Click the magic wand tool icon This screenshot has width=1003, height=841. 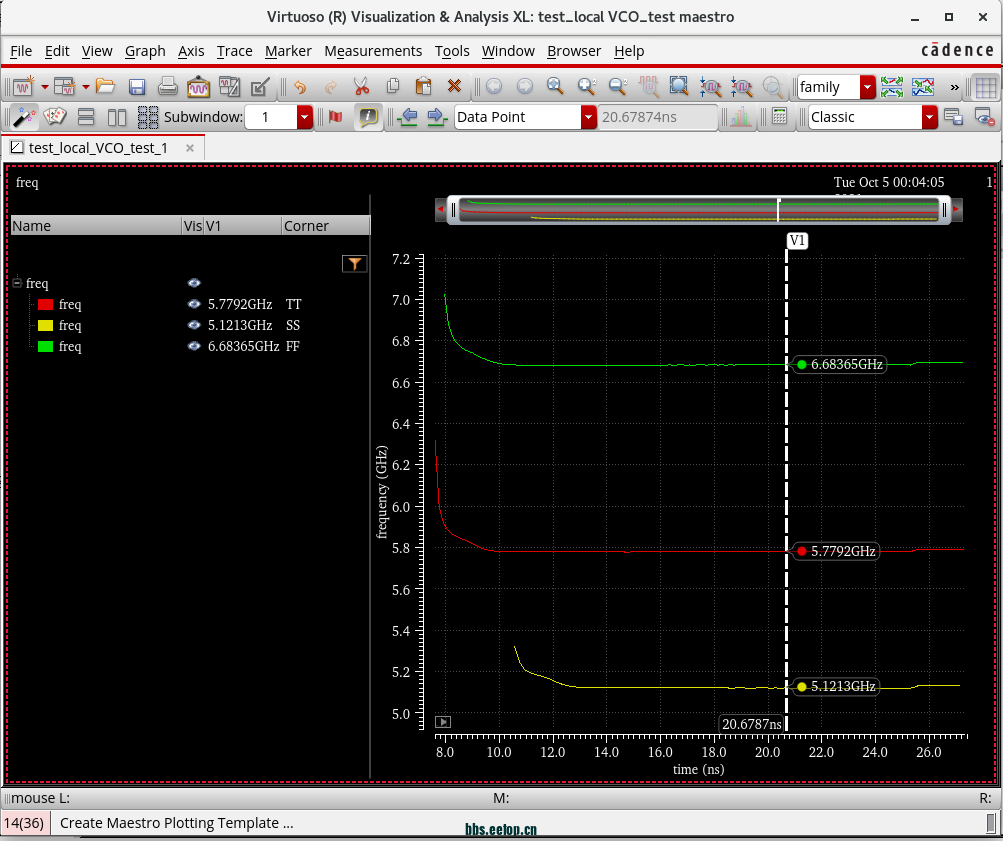(24, 117)
